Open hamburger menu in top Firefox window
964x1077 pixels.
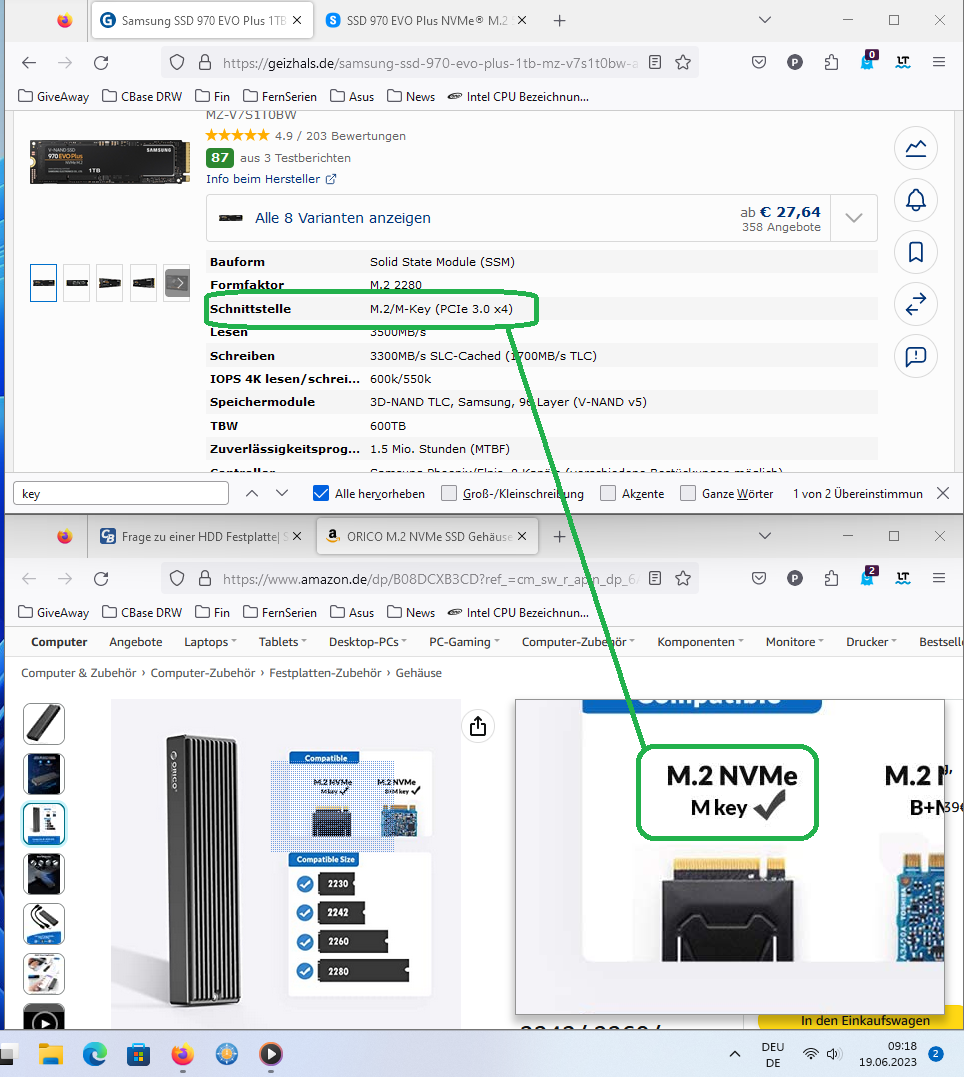click(939, 63)
